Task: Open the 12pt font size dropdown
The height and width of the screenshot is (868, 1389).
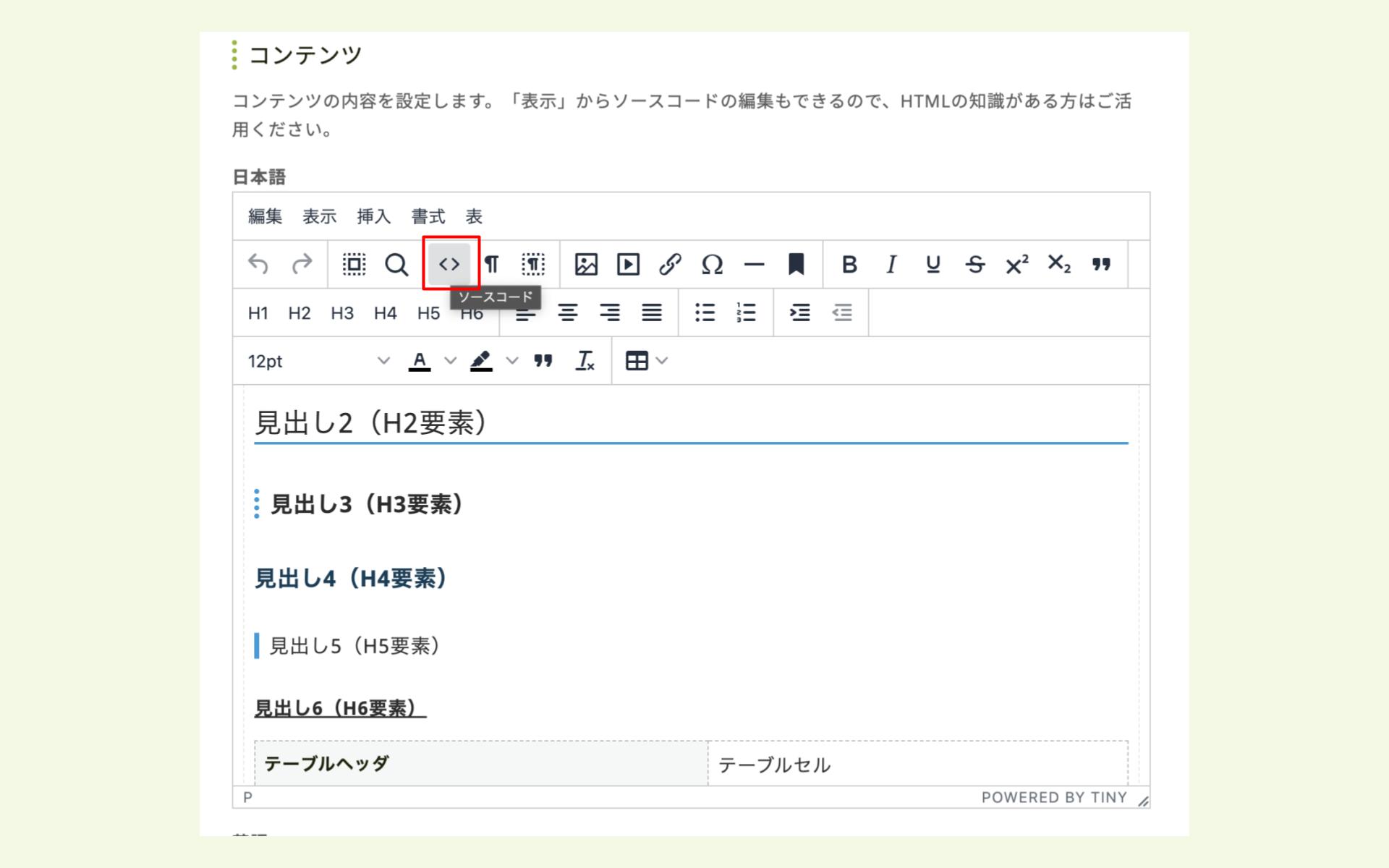Action: (x=318, y=361)
